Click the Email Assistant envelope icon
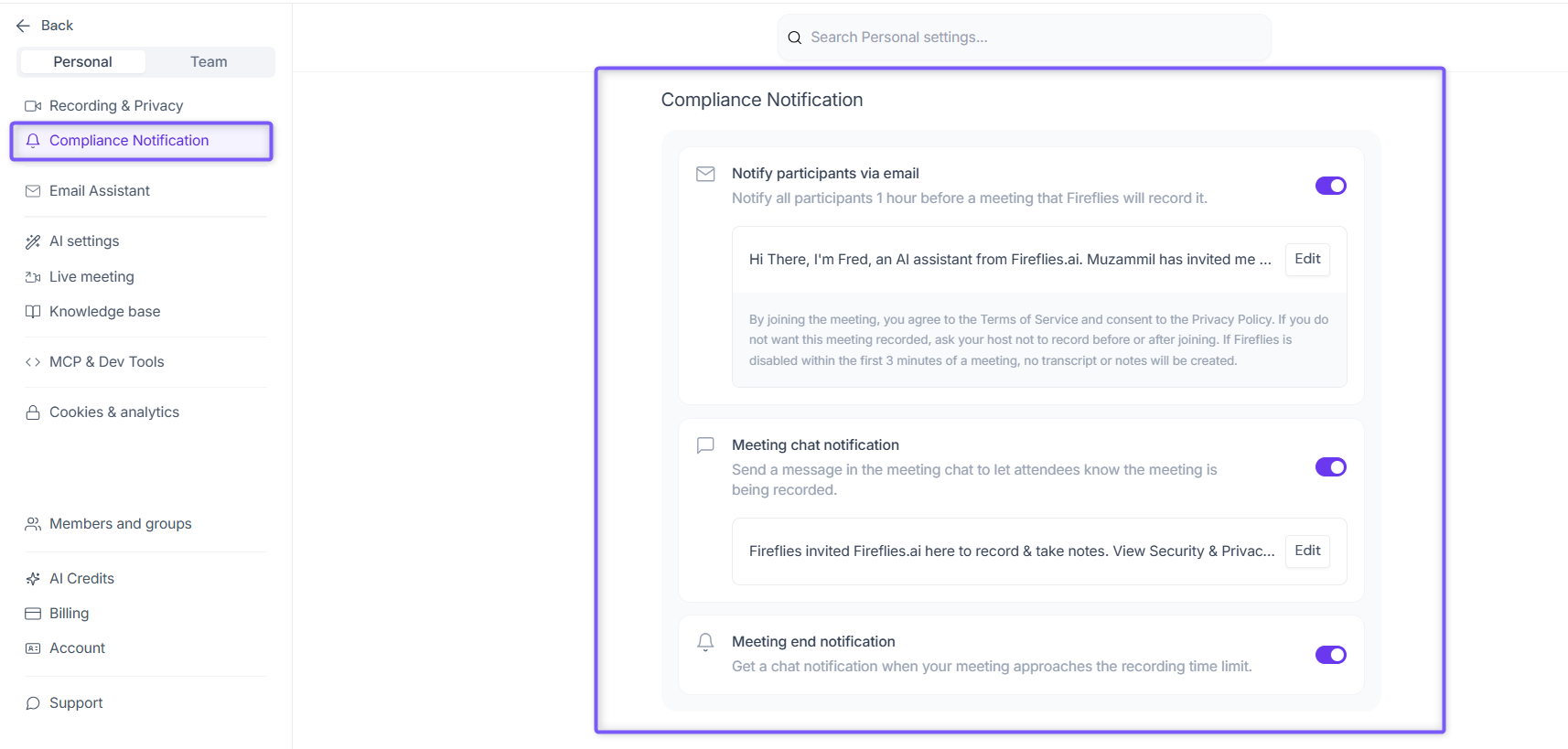 [33, 191]
